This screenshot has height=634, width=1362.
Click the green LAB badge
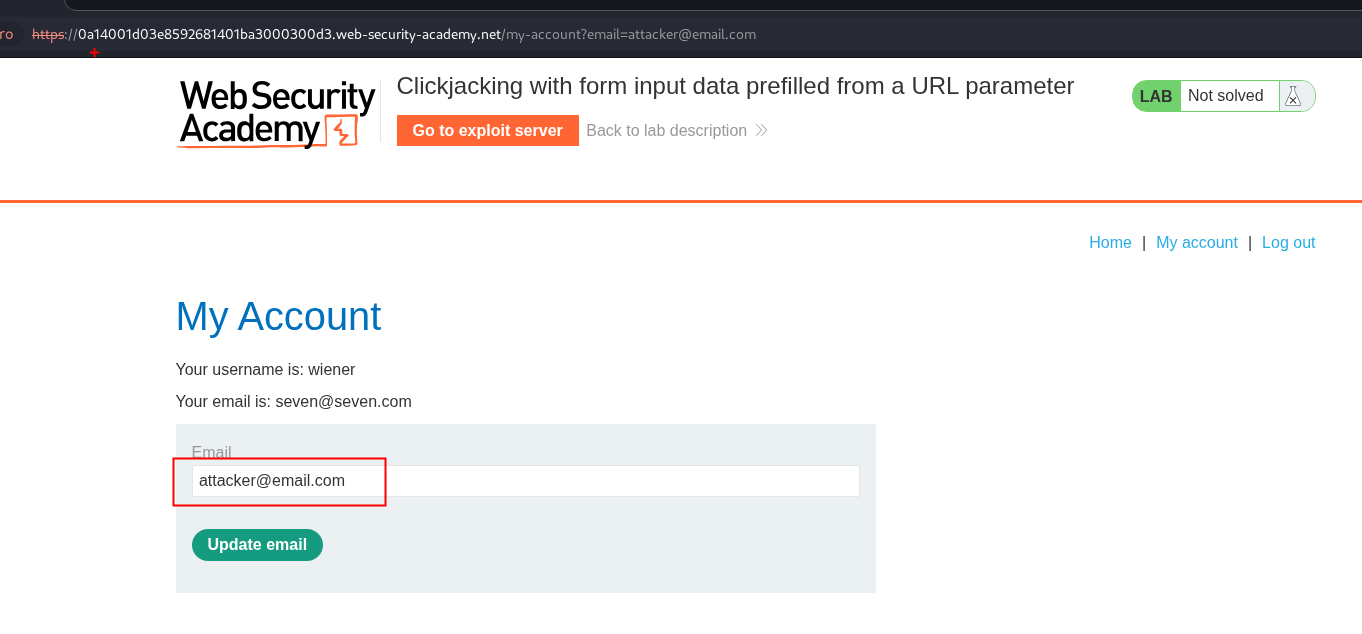click(x=1156, y=96)
